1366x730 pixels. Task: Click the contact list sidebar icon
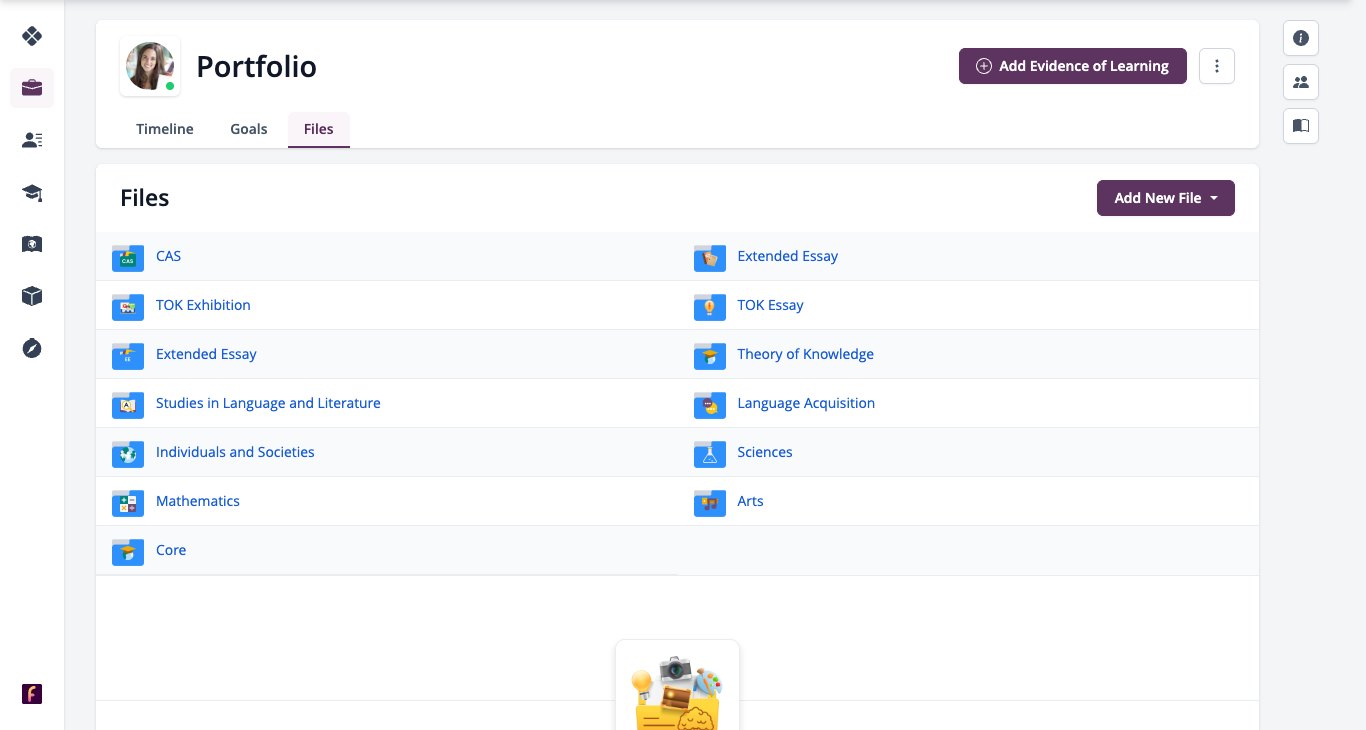(32, 140)
